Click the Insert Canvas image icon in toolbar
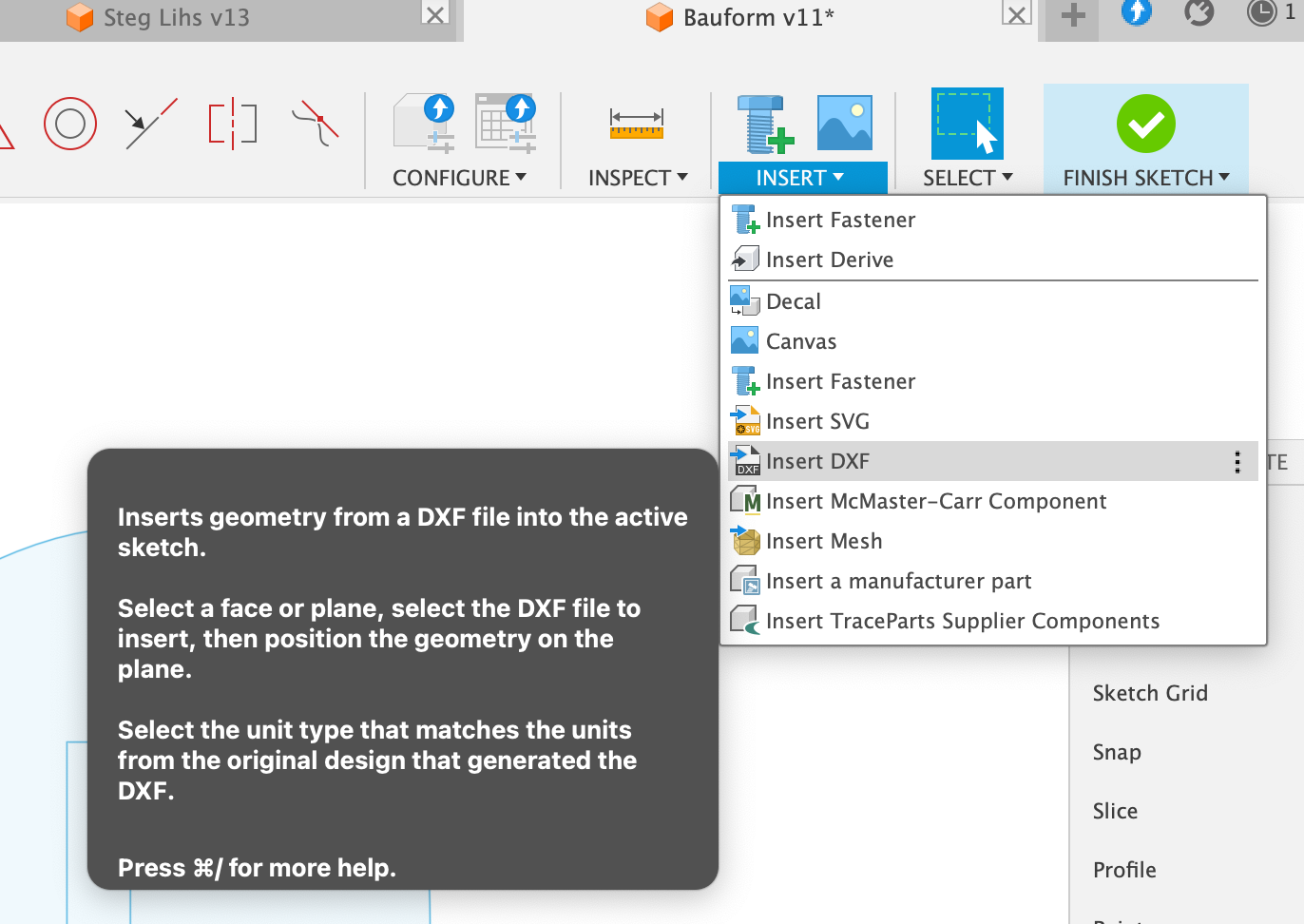This screenshot has height=924, width=1304. tap(844, 124)
